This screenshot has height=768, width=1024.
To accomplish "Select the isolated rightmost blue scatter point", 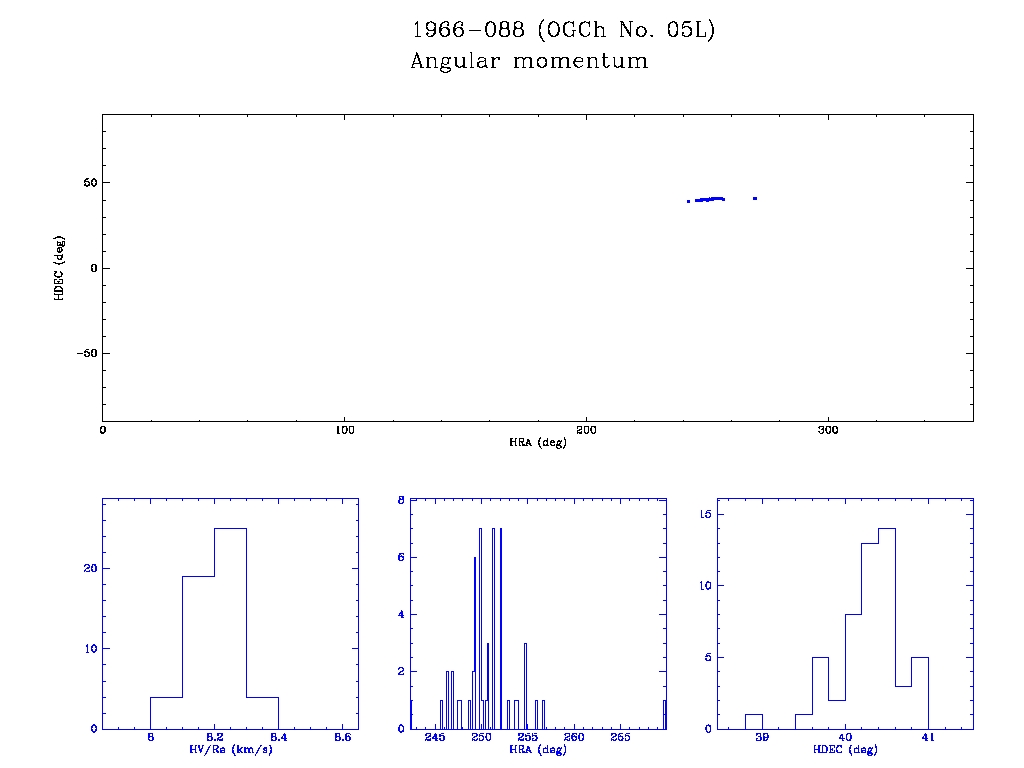I will point(755,198).
